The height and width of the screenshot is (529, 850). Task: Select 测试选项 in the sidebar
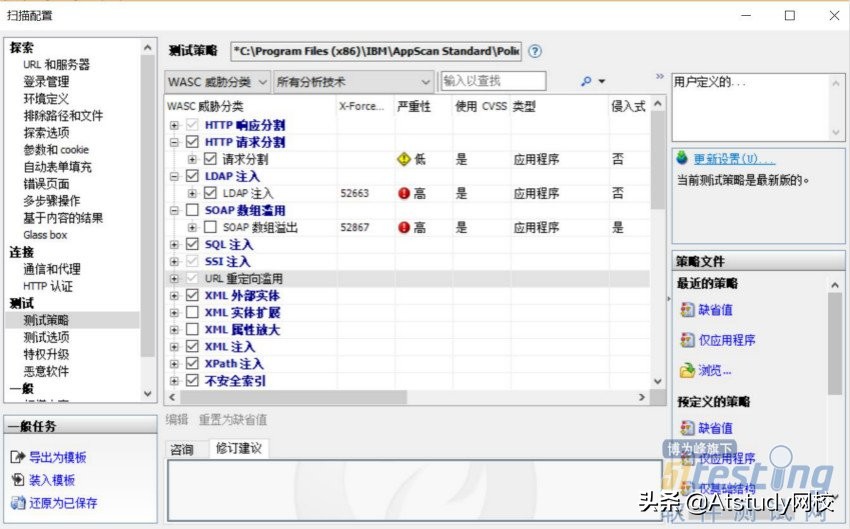(46, 337)
